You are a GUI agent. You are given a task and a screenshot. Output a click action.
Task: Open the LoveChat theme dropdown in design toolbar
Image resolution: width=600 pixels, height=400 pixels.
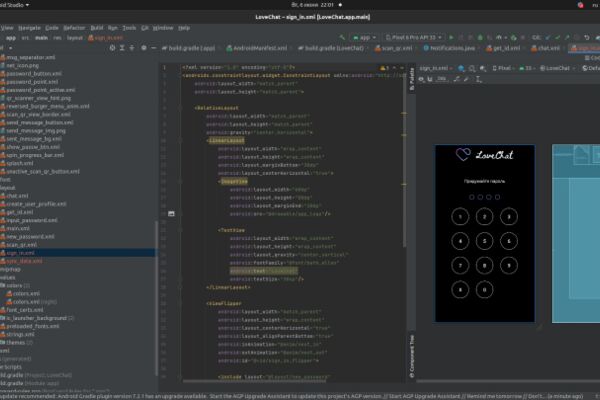point(558,69)
